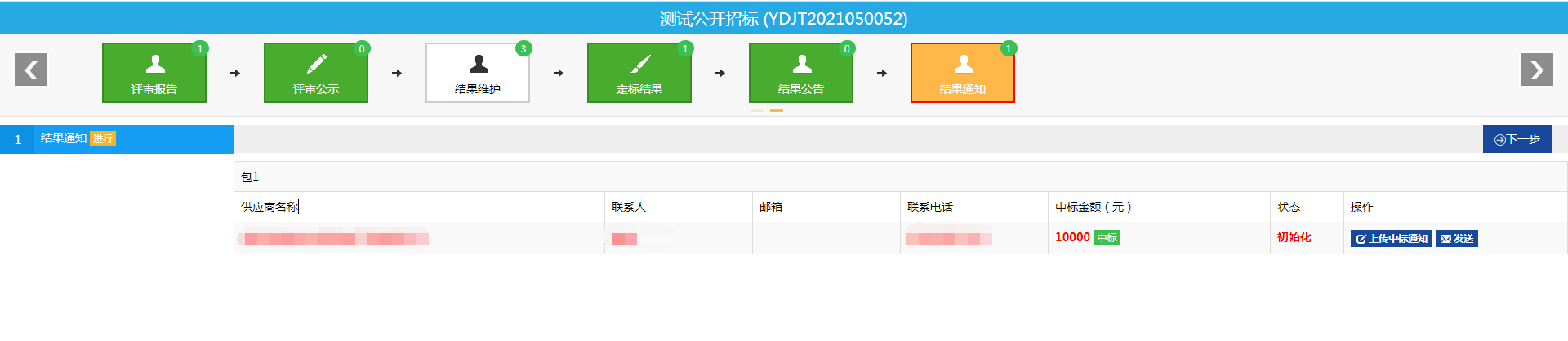The height and width of the screenshot is (341, 1568).
Task: Click the 中标金额（元） column header
Action: [1093, 207]
